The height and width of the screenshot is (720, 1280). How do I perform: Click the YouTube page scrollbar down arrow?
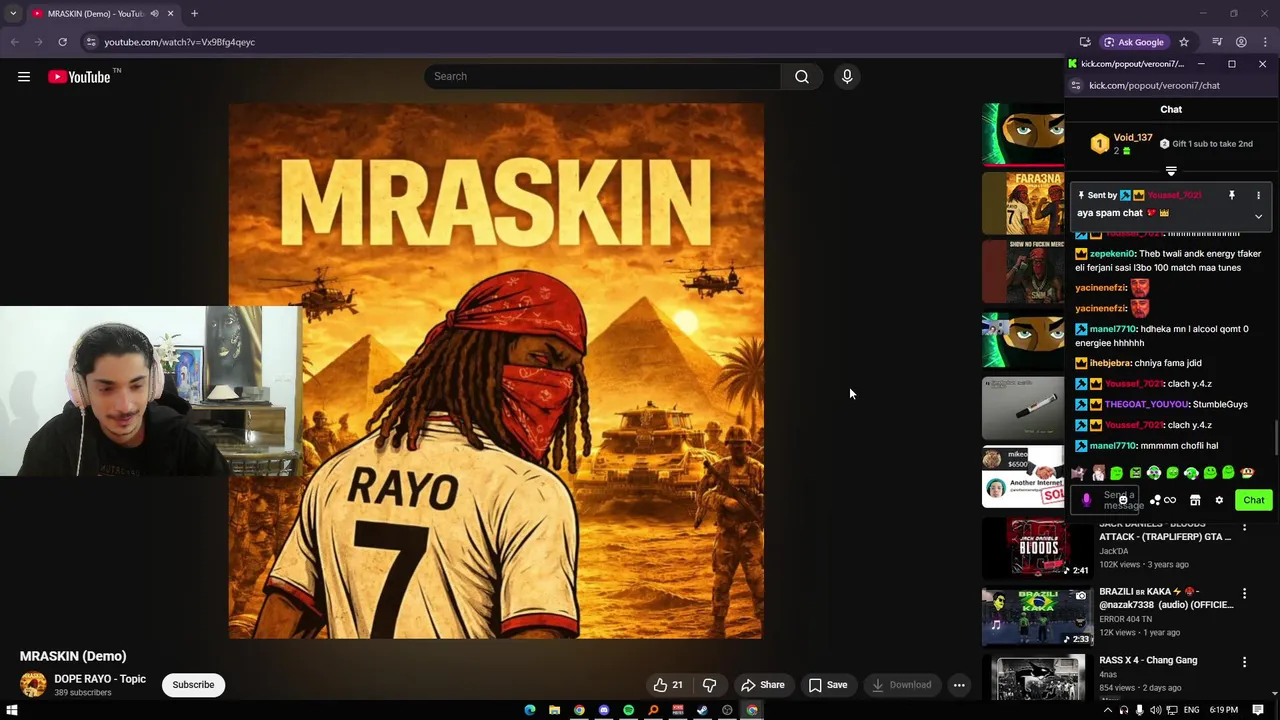pyautogui.click(x=1274, y=693)
